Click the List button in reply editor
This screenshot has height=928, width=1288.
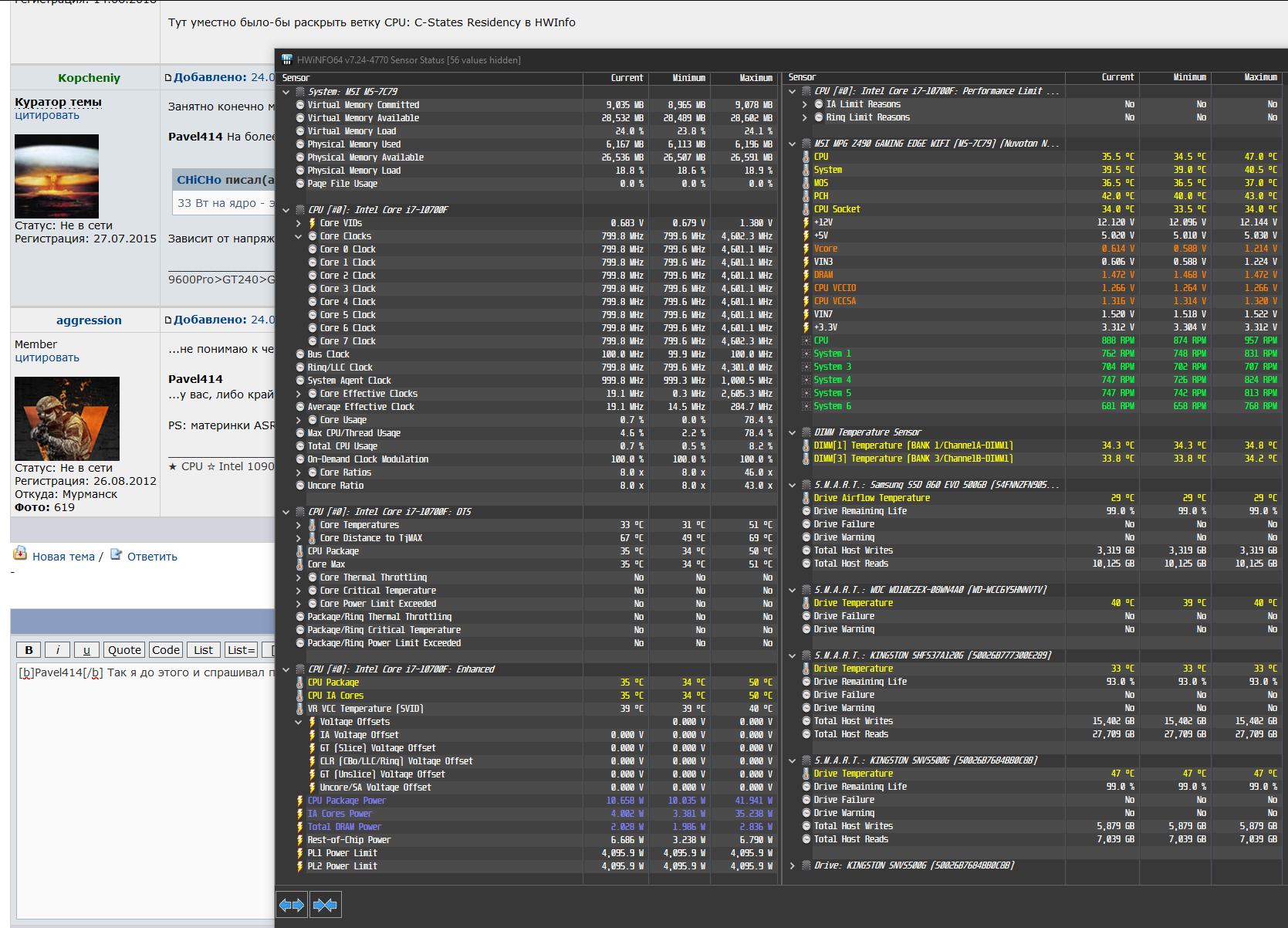204,650
